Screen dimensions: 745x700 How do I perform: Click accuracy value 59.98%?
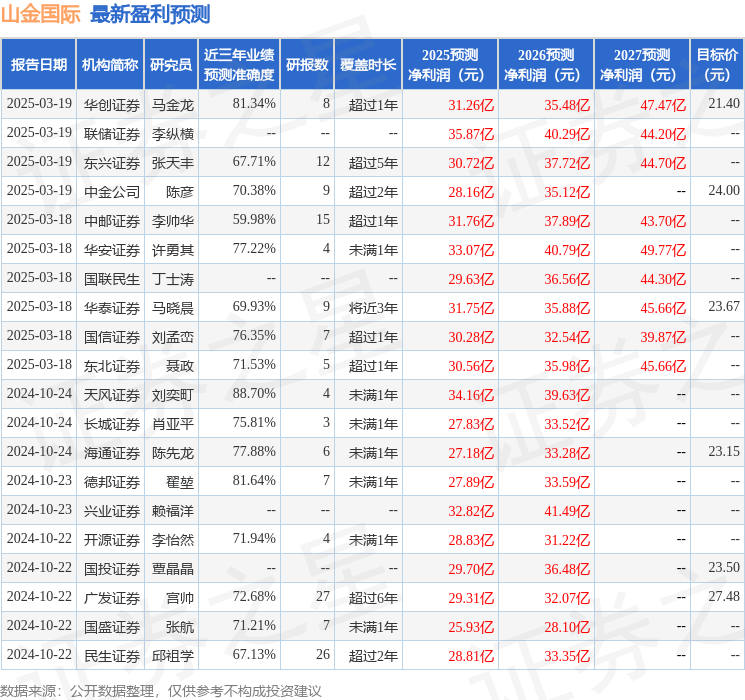pos(254,220)
